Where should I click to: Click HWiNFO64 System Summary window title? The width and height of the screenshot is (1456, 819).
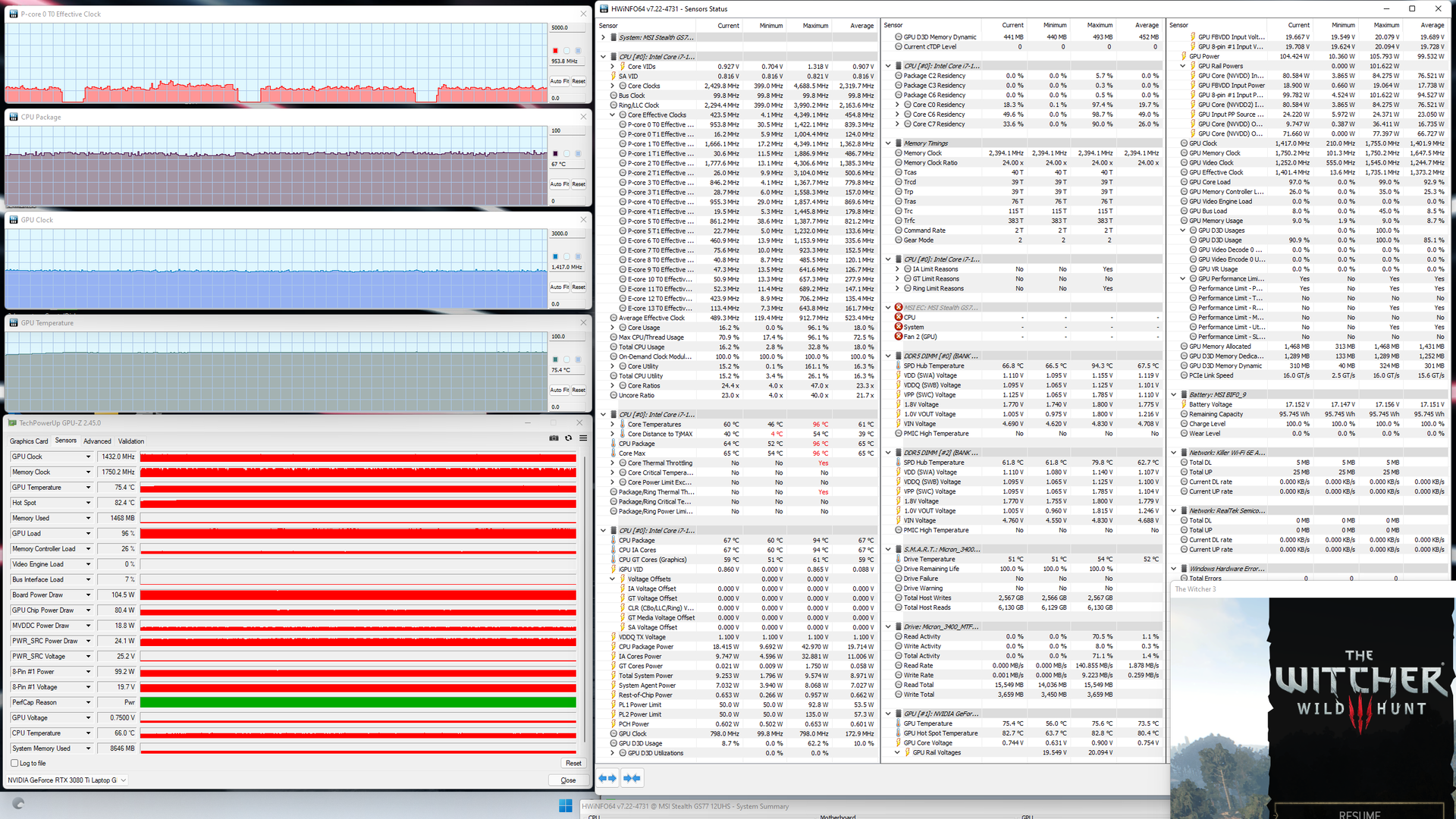(x=685, y=807)
